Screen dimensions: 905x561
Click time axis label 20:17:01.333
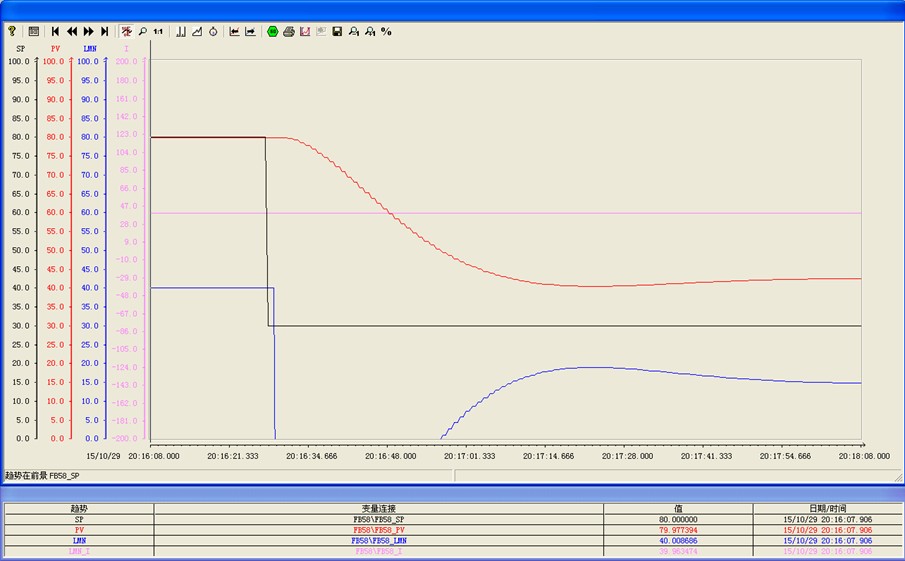(469, 456)
